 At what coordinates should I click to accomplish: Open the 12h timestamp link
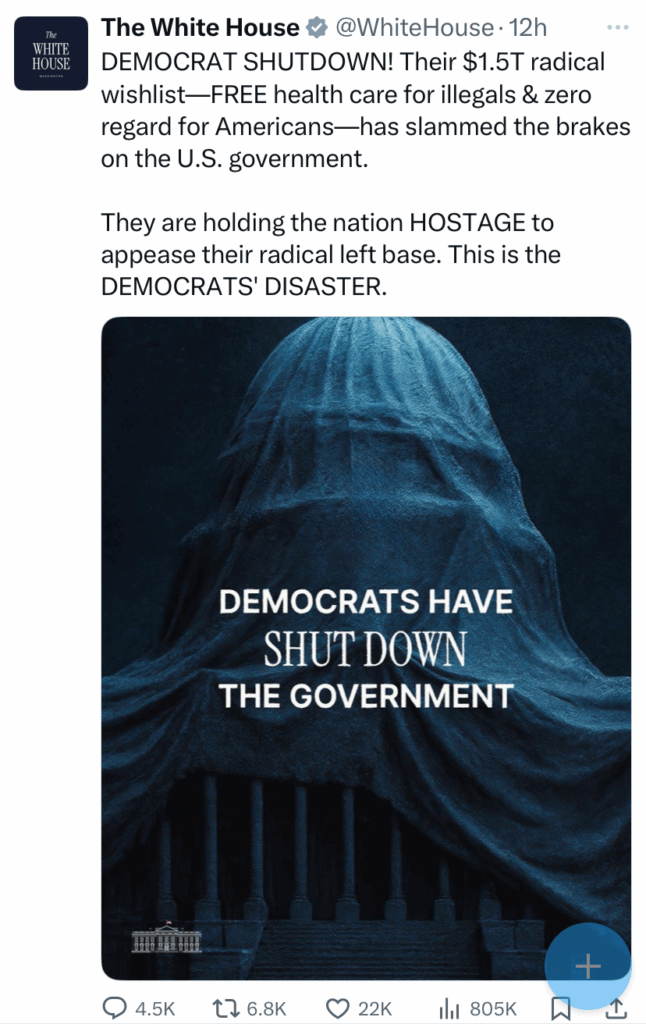(x=527, y=27)
